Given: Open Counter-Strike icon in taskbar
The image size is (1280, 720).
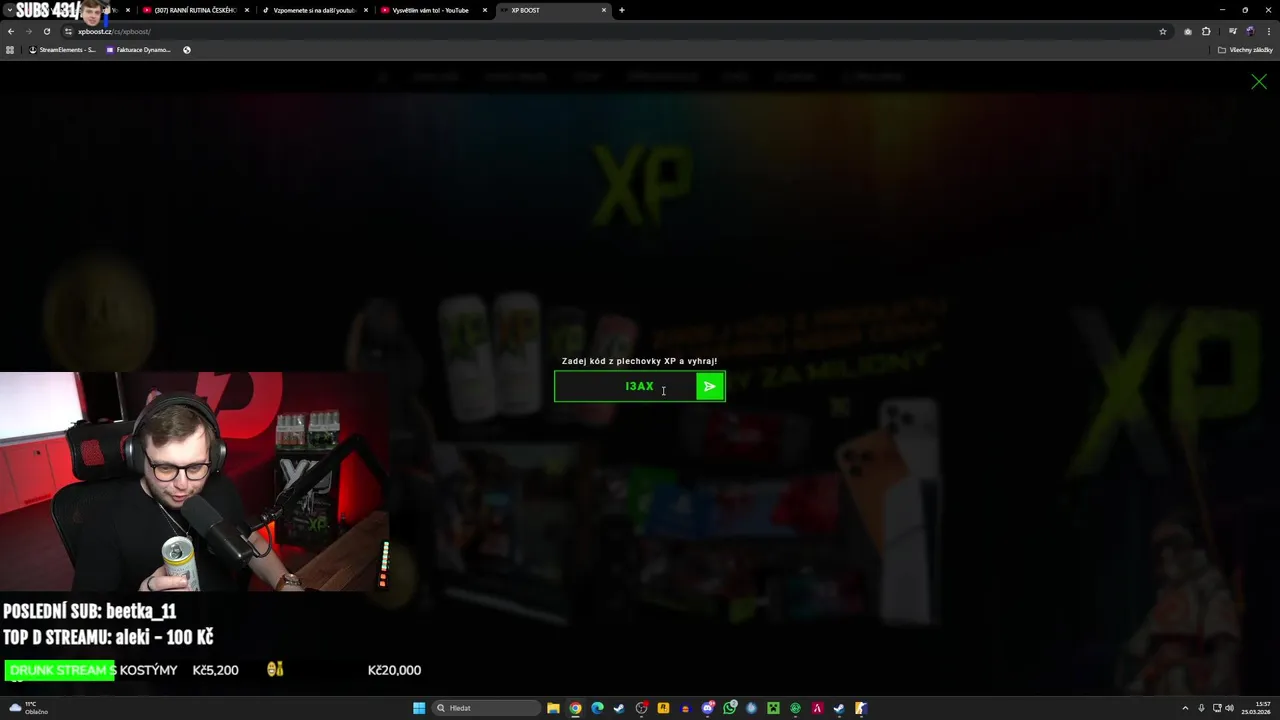Looking at the screenshot, I should click(861, 708).
